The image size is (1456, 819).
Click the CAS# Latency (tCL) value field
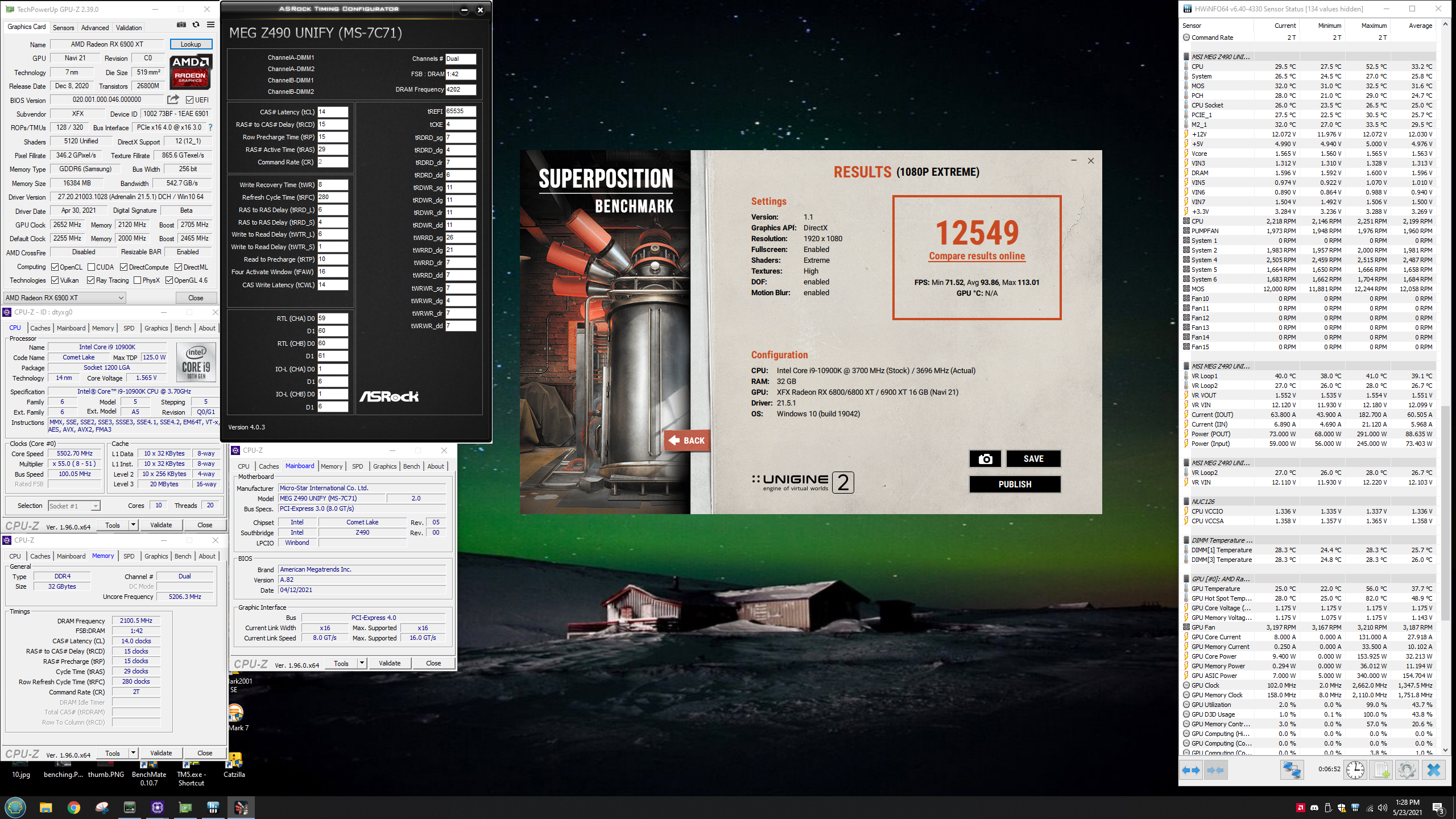(x=333, y=112)
